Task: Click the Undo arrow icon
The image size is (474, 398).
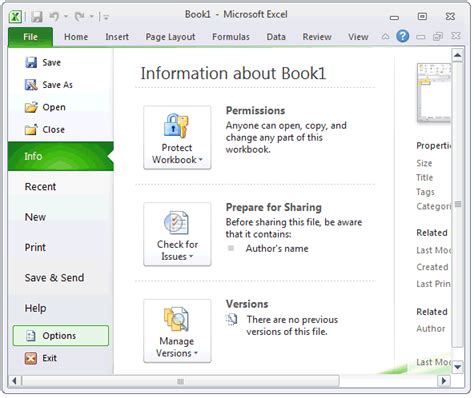Action: [54, 16]
